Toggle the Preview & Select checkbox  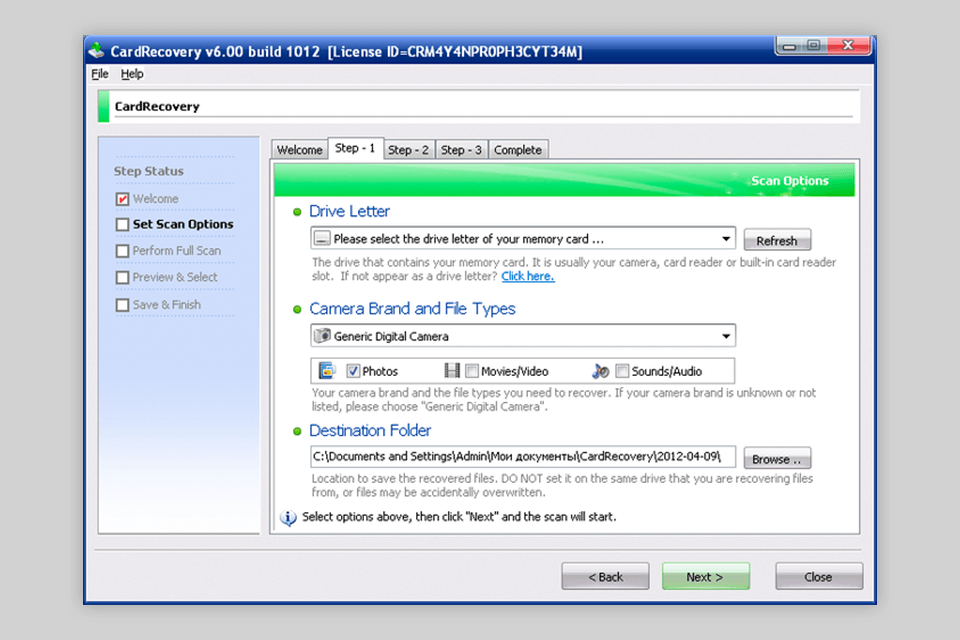tap(122, 277)
